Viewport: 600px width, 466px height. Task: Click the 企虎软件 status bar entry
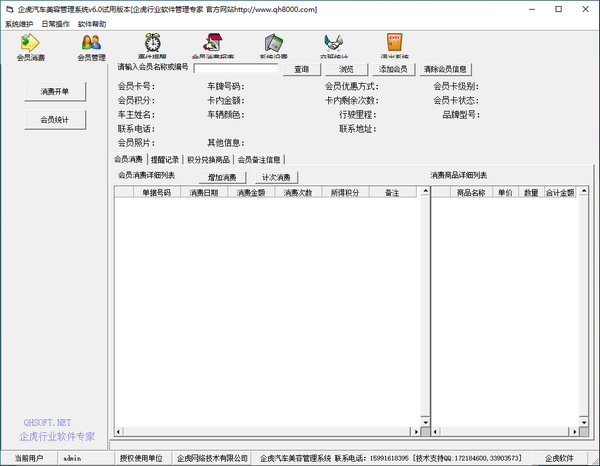click(559, 458)
